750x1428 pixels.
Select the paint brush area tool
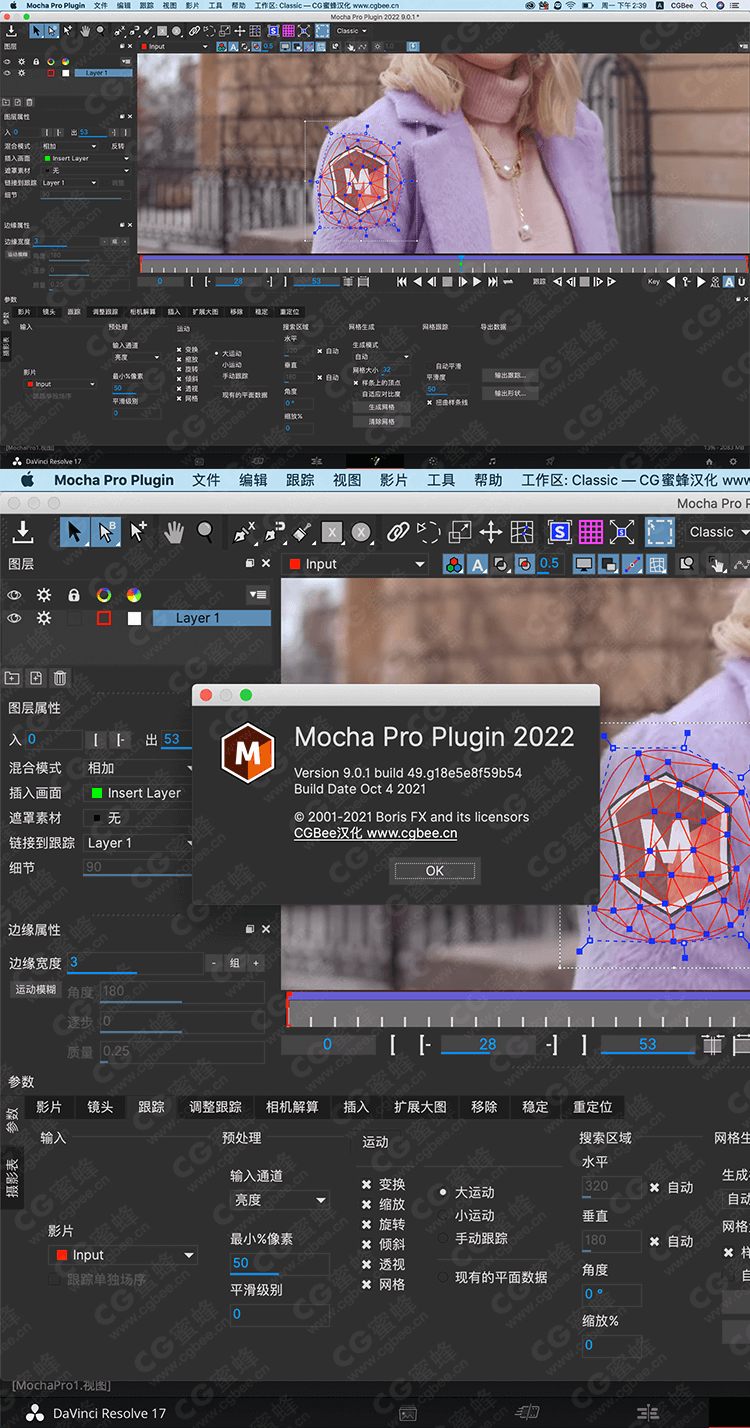tap(305, 532)
